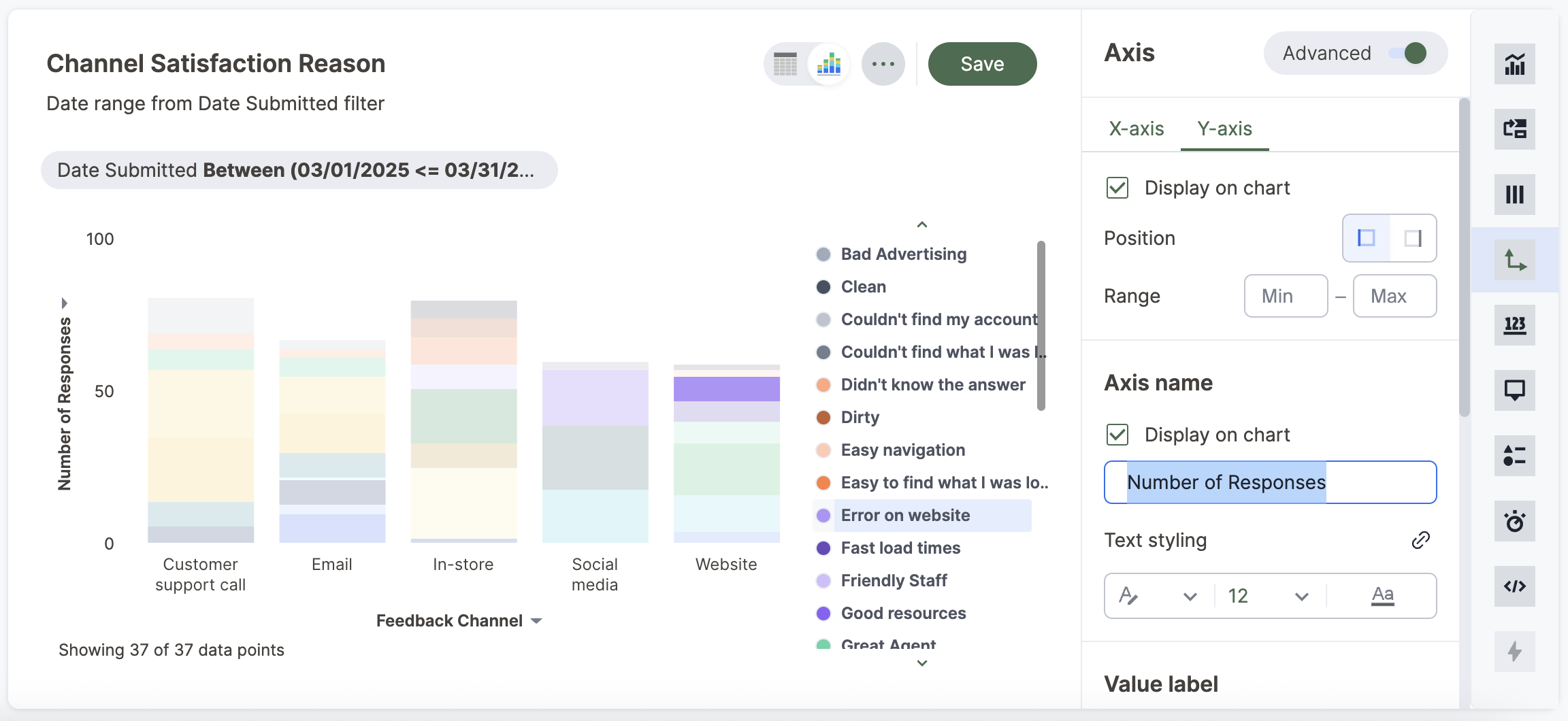Switch to table view icon
1568x721 pixels.
pyautogui.click(x=785, y=64)
